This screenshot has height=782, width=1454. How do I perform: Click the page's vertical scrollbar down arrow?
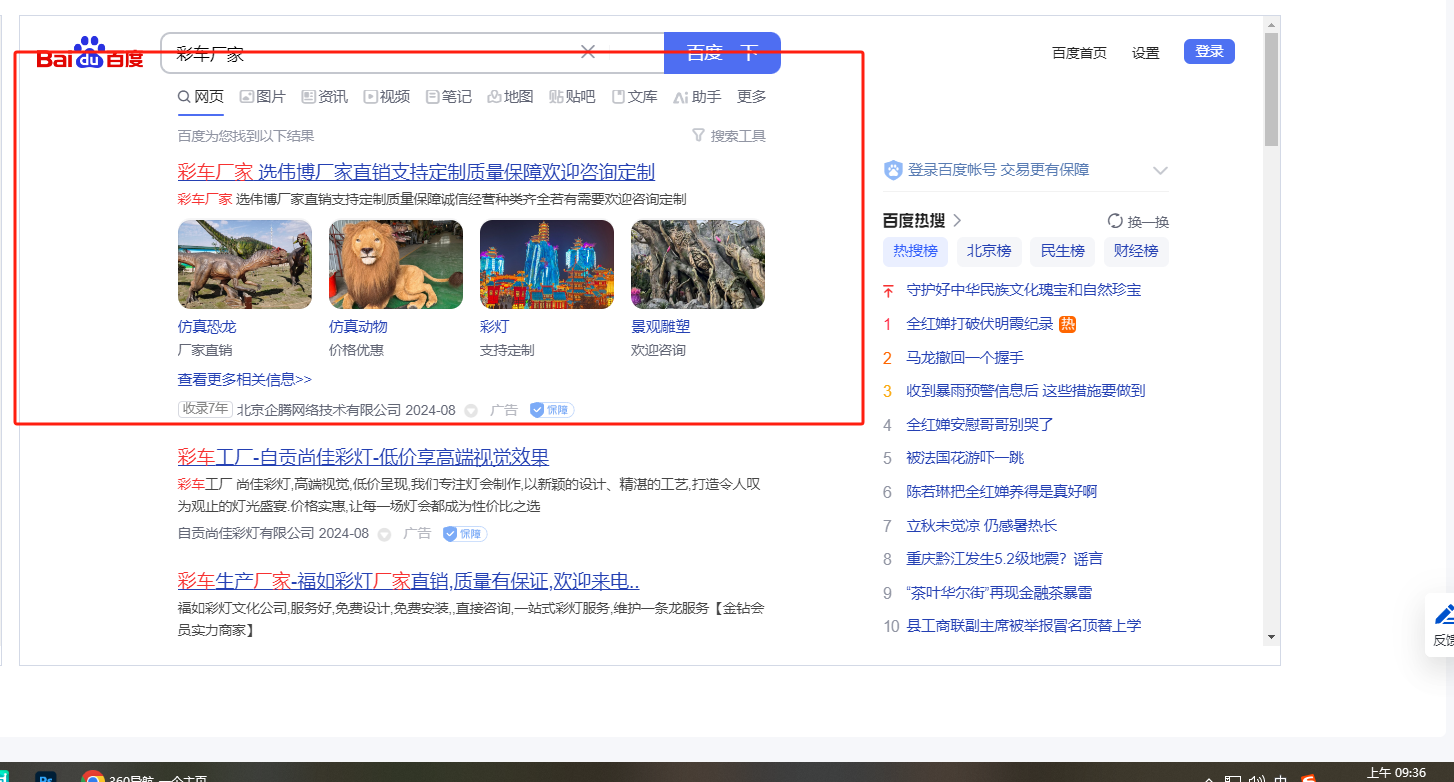[x=1271, y=636]
